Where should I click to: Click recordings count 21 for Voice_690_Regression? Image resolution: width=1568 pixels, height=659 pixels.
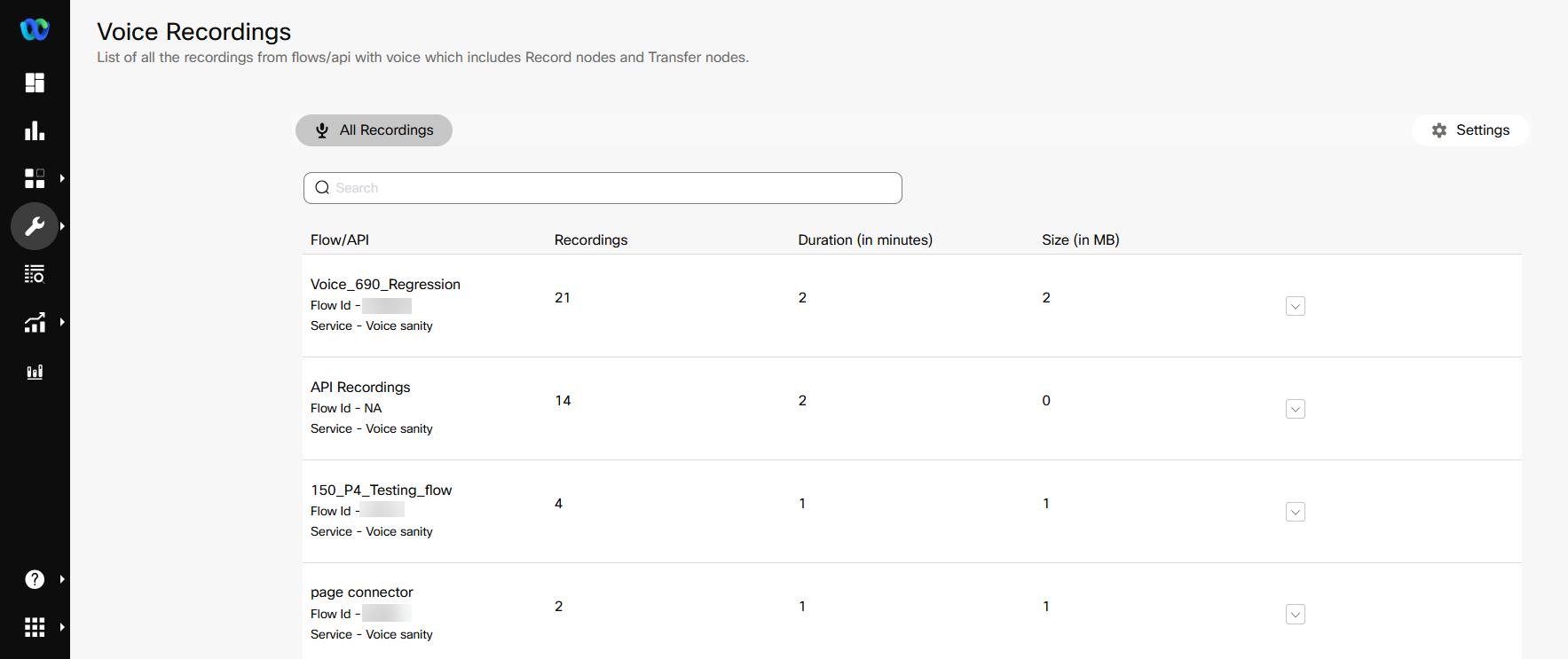pos(563,298)
